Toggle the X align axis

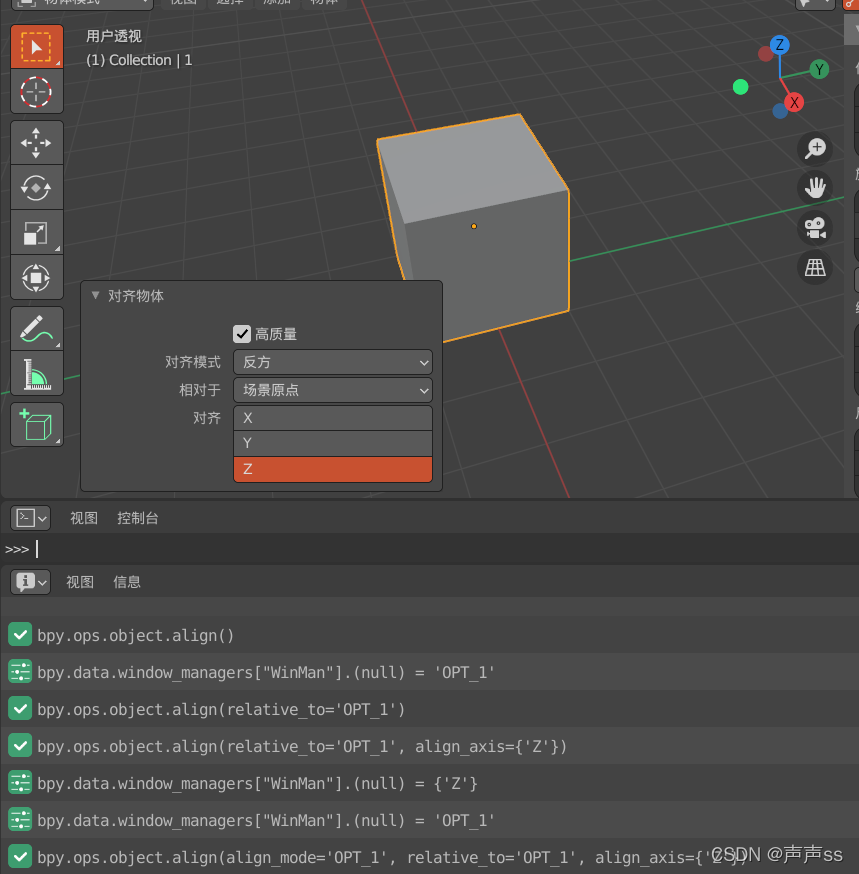333,418
